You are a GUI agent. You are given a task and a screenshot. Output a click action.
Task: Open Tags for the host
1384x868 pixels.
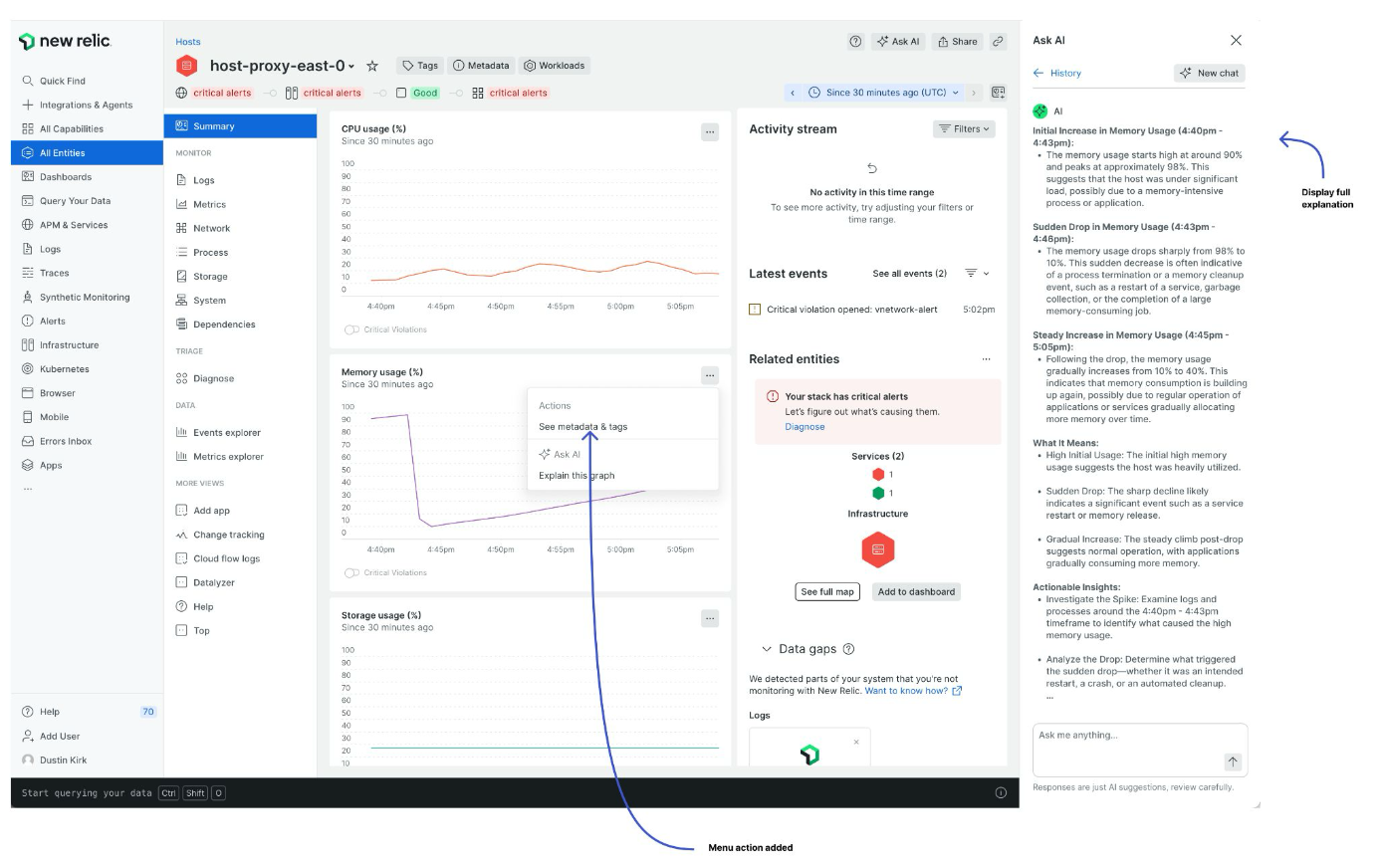point(420,66)
